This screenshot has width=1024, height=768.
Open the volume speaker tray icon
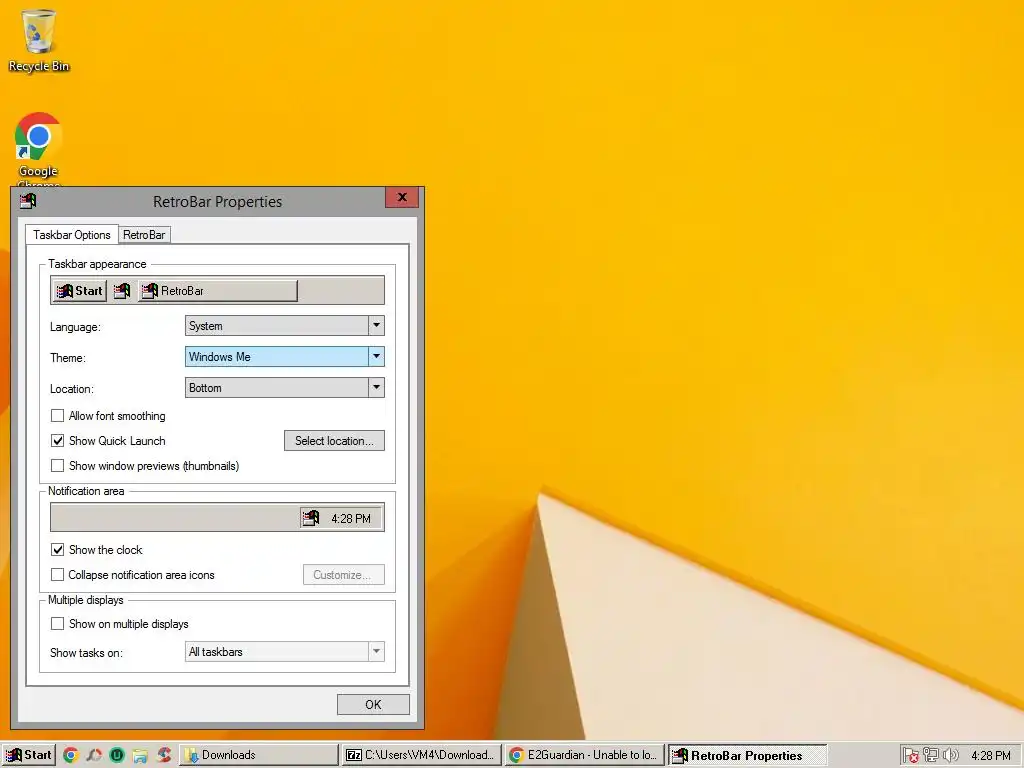coord(951,756)
